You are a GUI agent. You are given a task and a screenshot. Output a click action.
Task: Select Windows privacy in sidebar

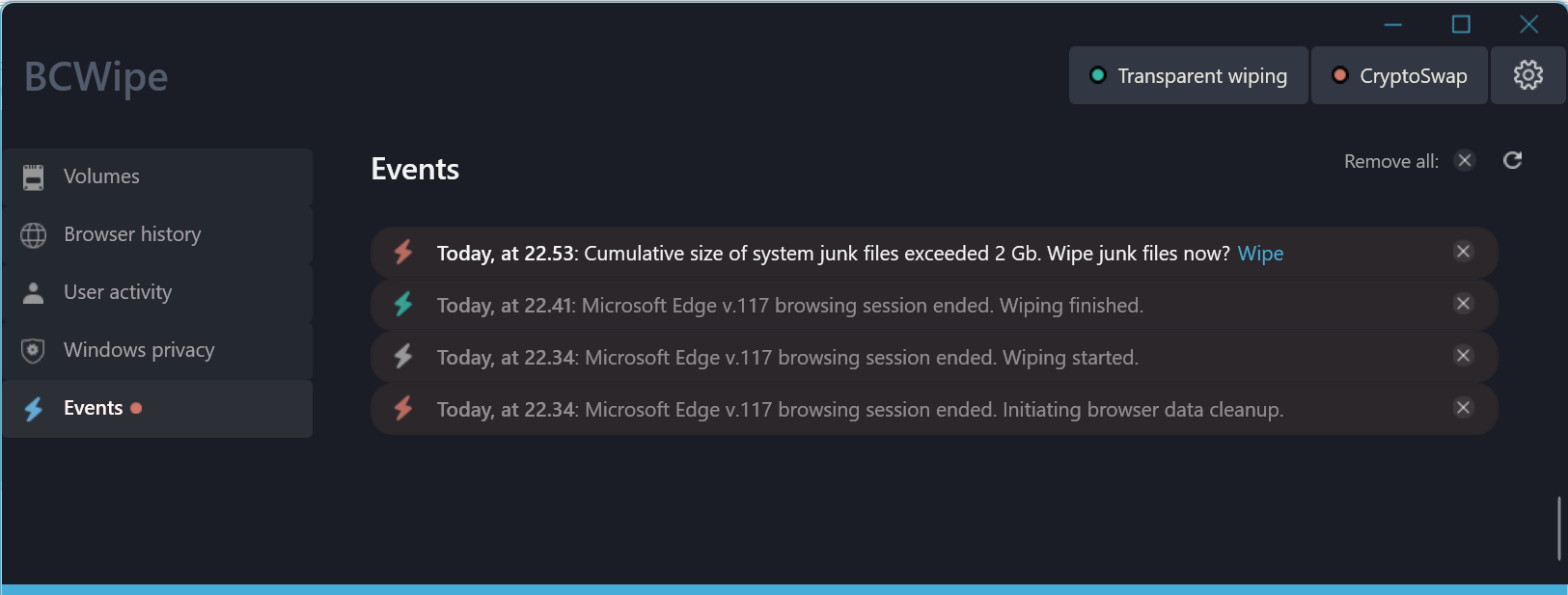[157, 350]
